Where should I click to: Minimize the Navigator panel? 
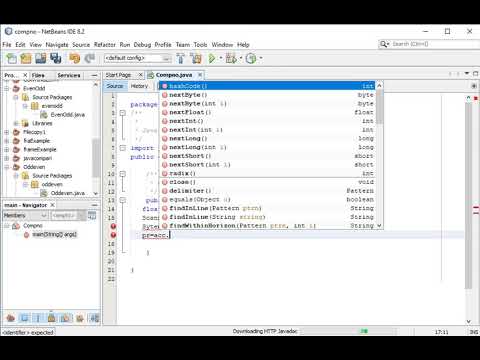[x=94, y=205]
